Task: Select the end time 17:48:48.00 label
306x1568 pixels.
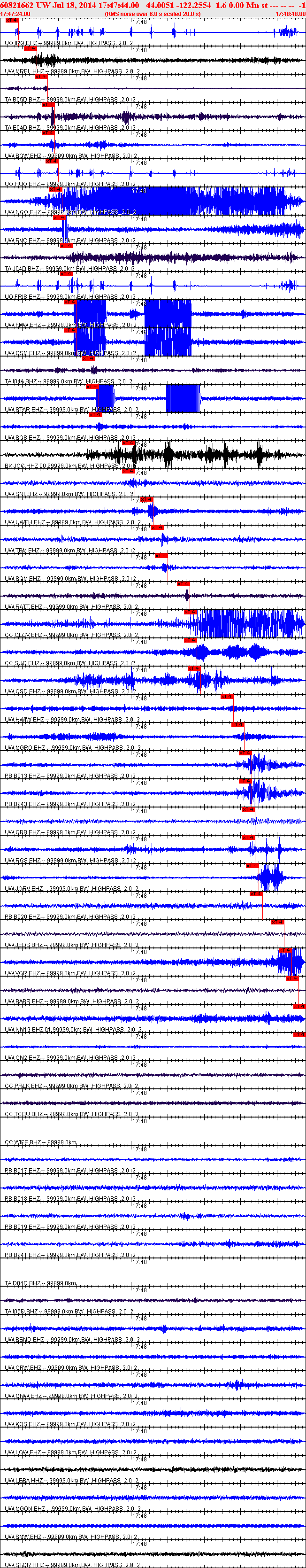Action: [x=290, y=14]
